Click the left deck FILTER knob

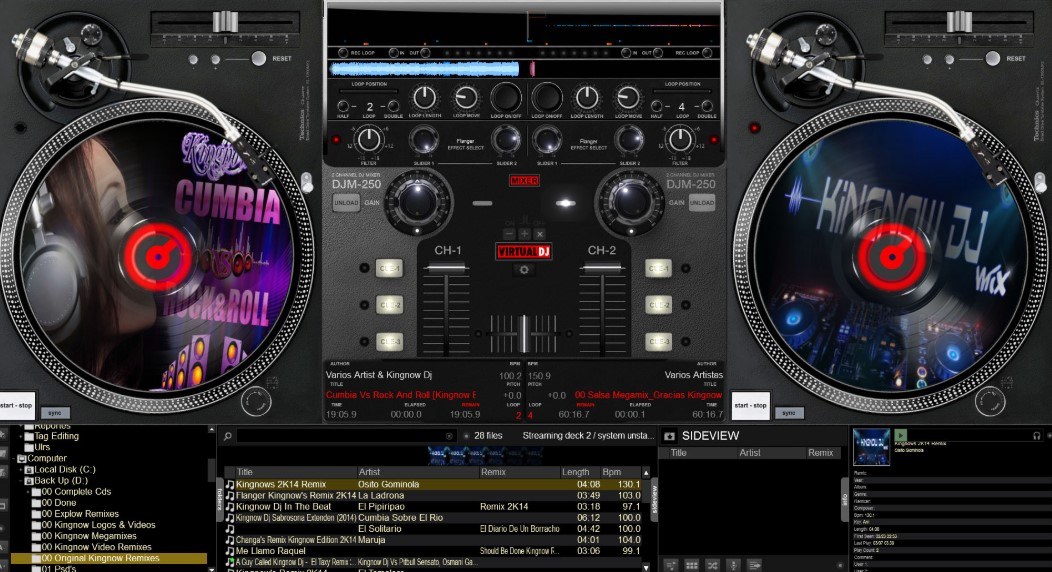(x=368, y=140)
